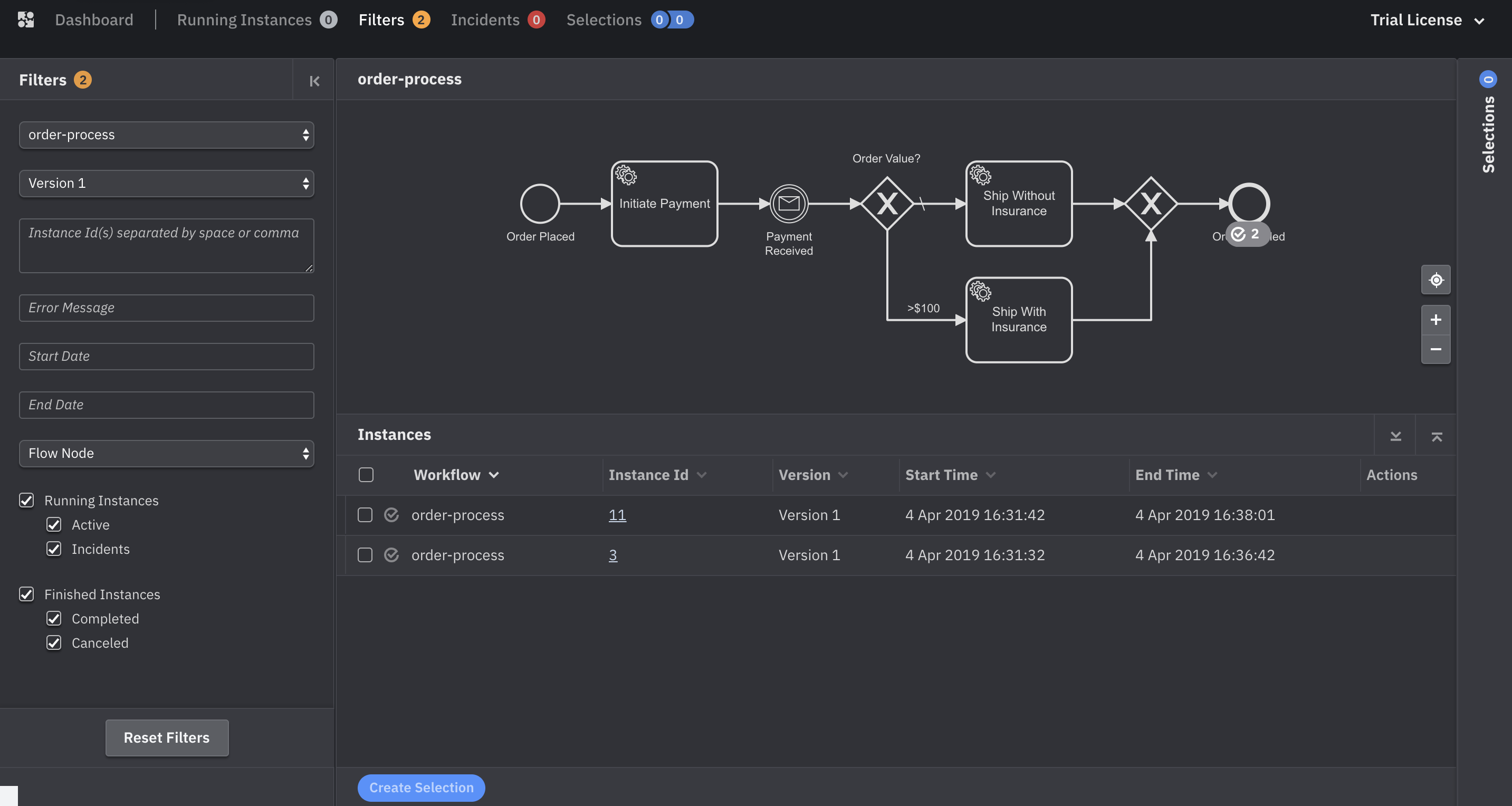
Task: Check the select-all instances checkbox
Action: [x=366, y=474]
